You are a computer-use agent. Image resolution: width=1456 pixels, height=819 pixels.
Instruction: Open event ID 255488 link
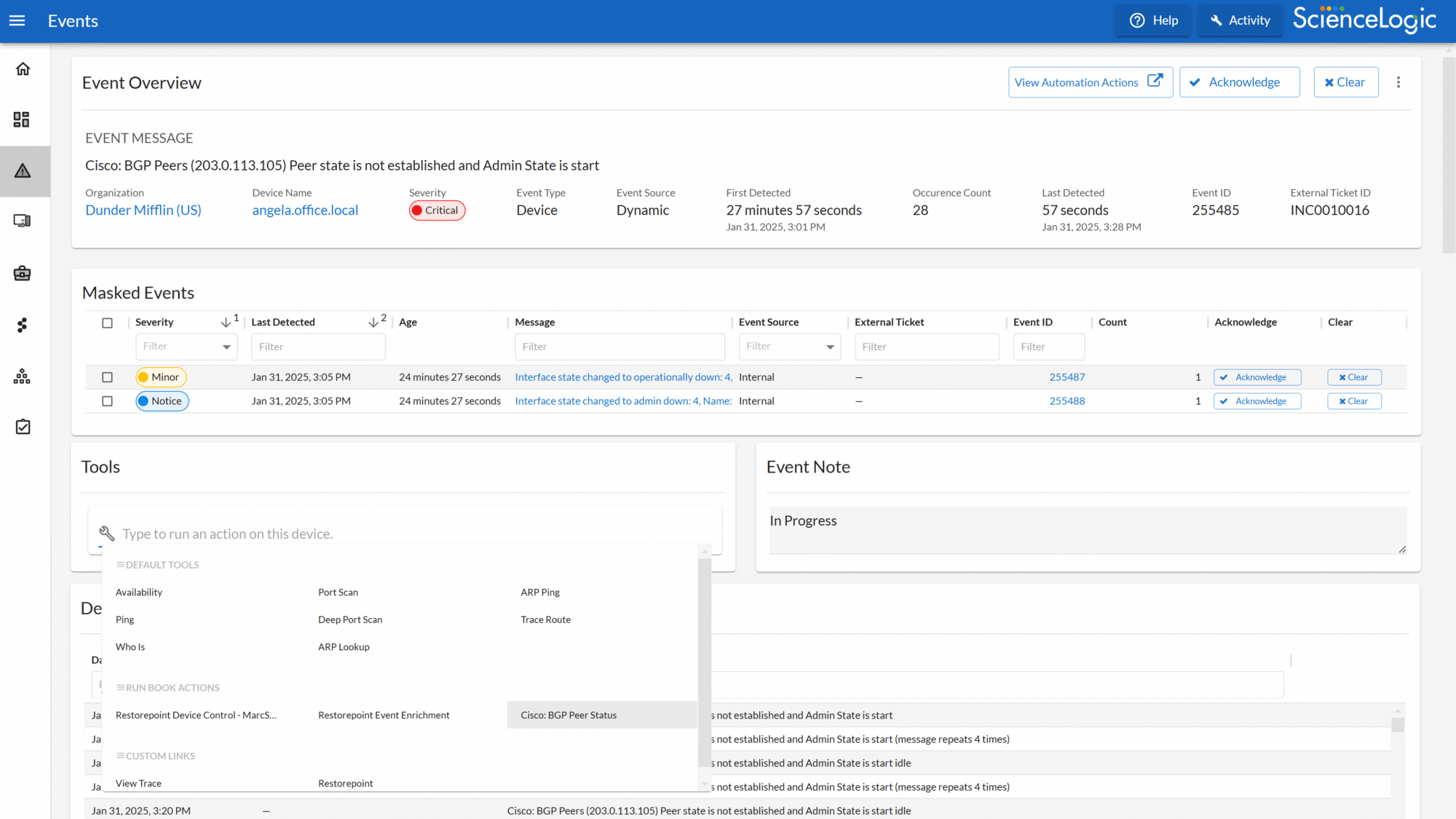point(1067,401)
